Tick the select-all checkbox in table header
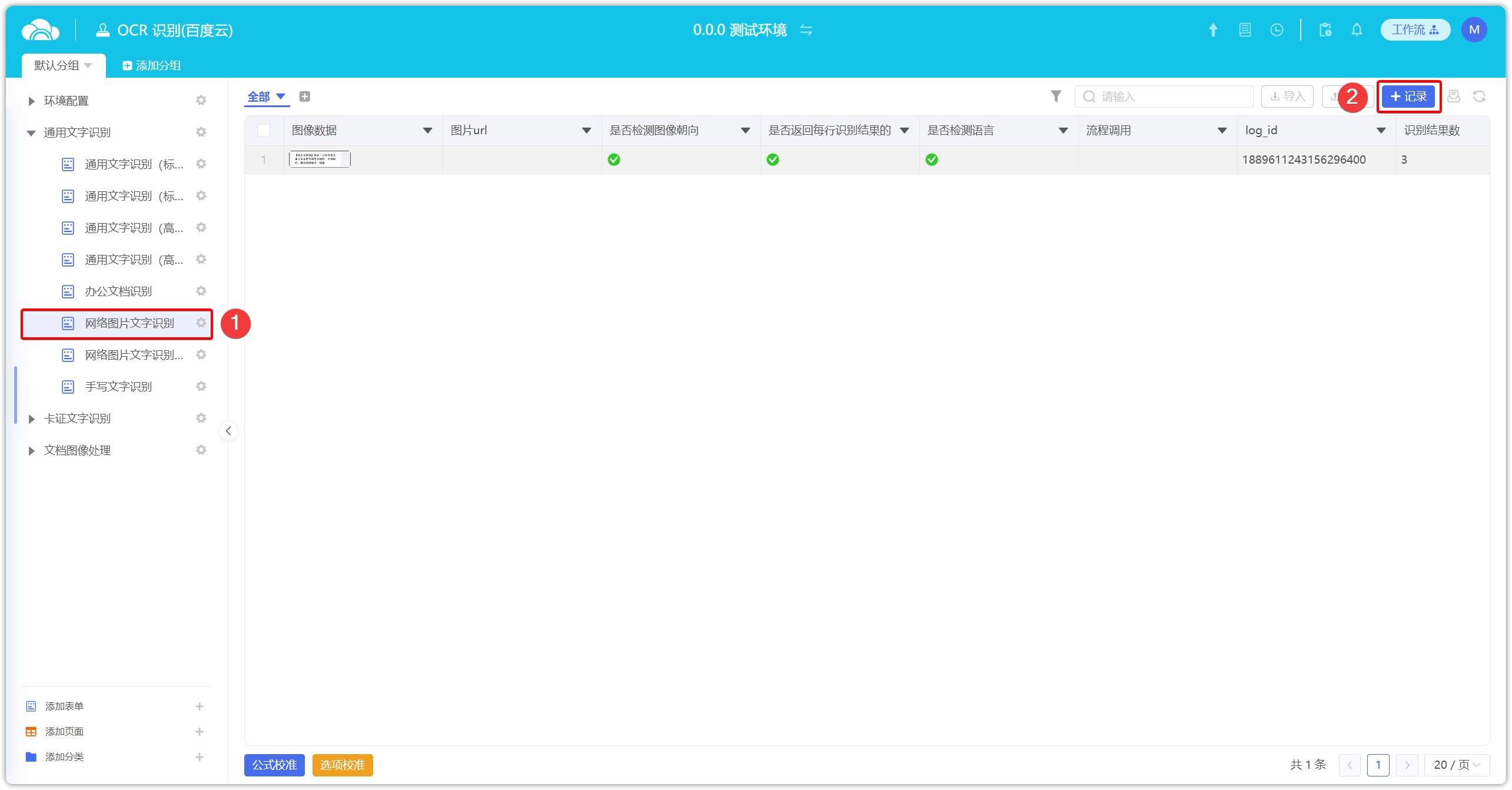This screenshot has width=1512, height=790. tap(264, 130)
